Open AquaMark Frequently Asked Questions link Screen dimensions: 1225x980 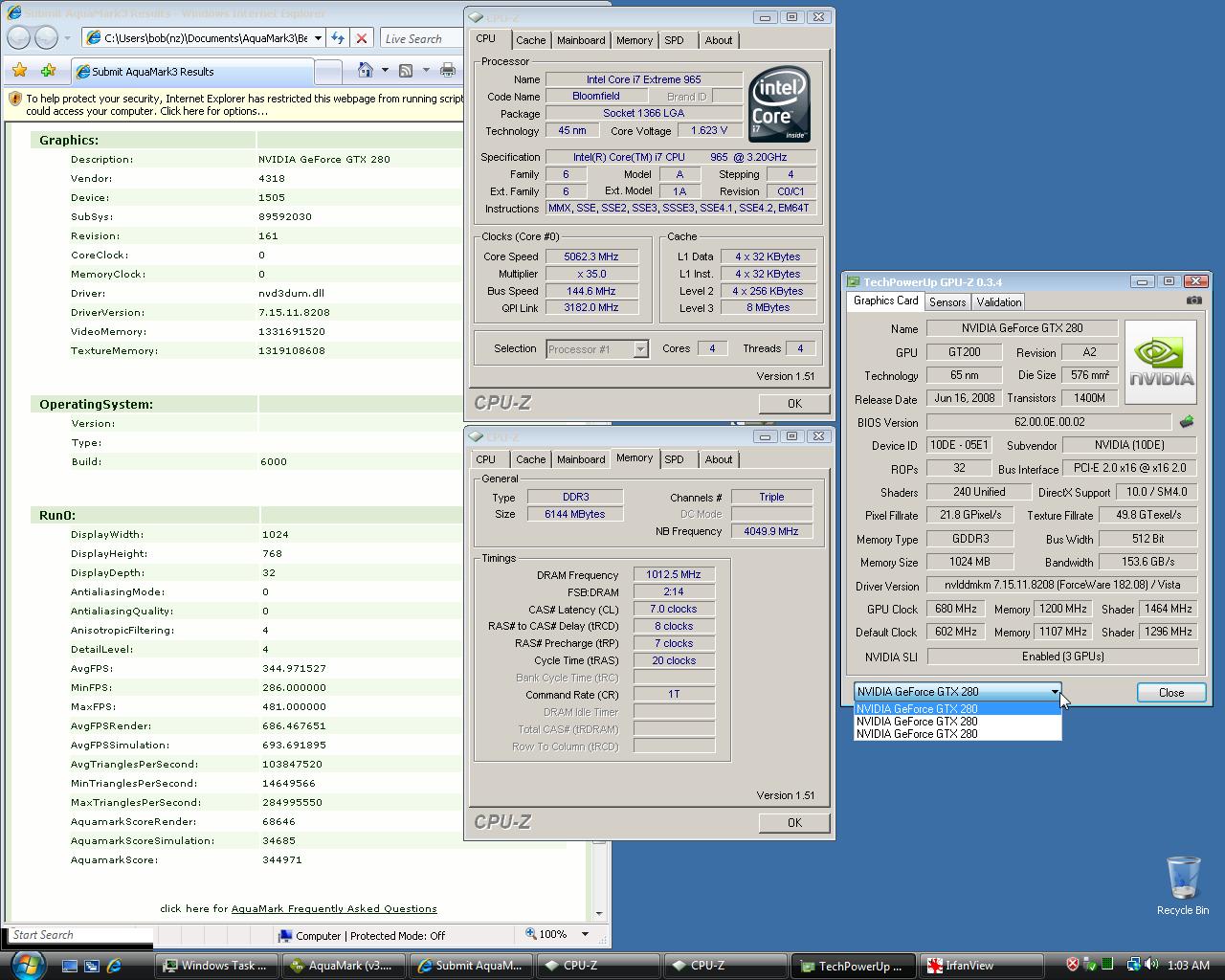coord(334,908)
